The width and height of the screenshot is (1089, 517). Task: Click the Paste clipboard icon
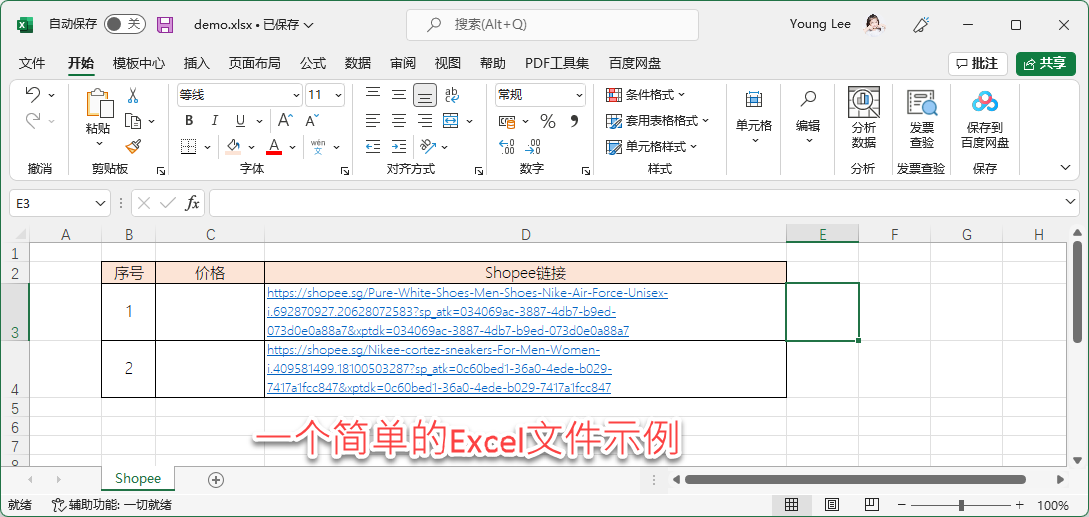point(99,103)
